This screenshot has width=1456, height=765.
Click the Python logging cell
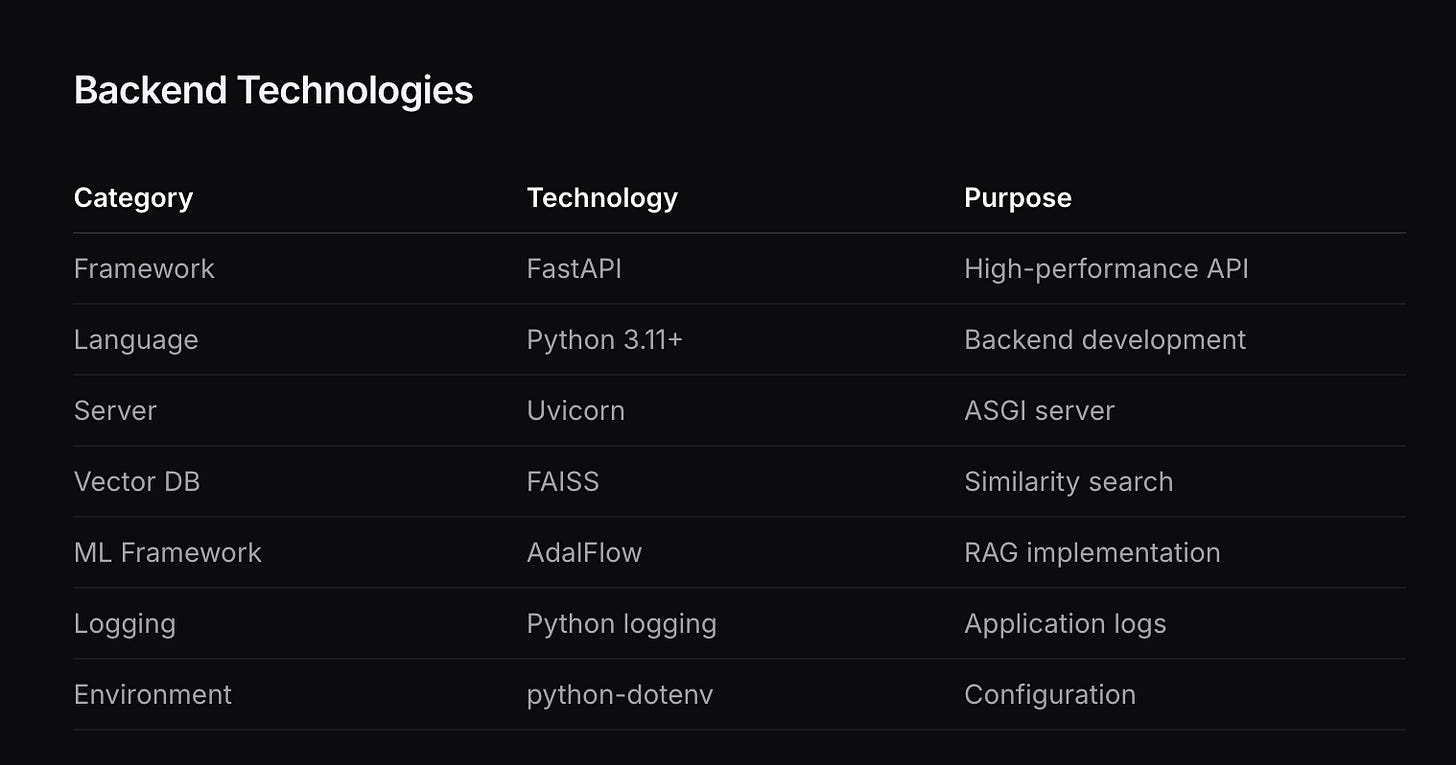coord(622,624)
